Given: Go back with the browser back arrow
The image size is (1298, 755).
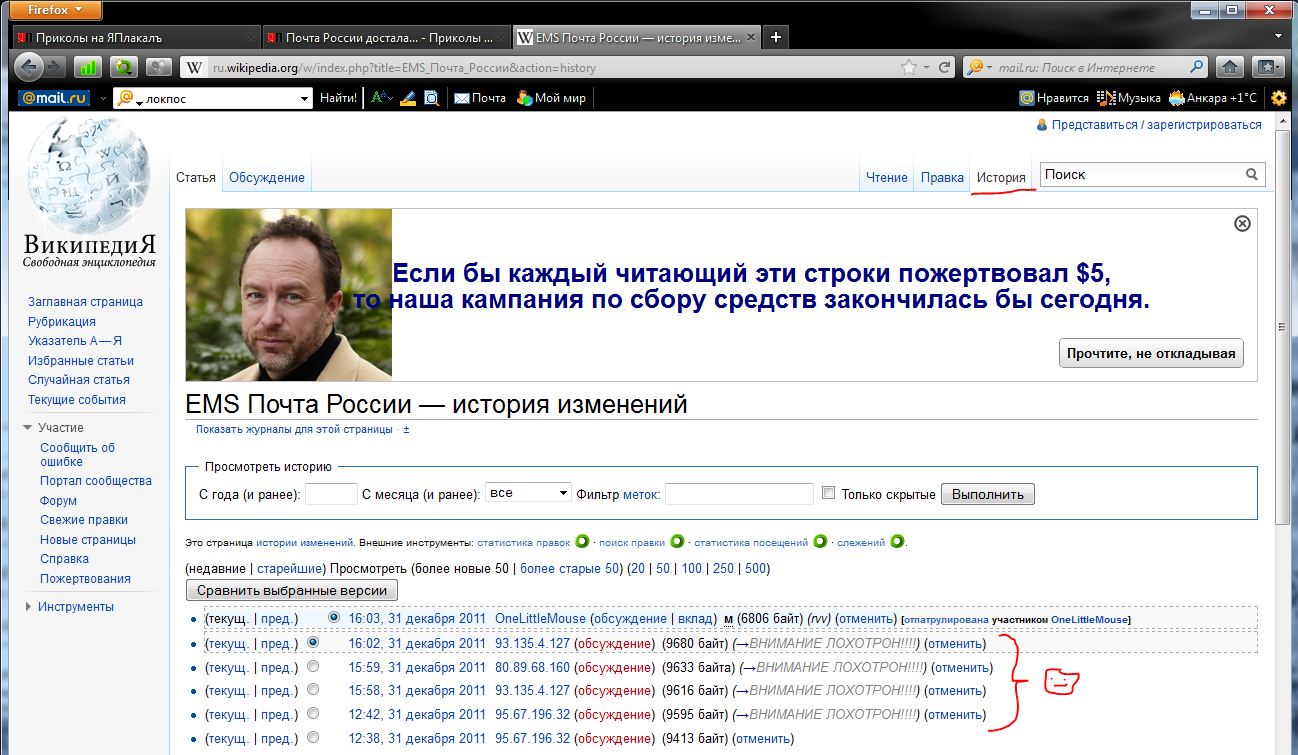Looking at the screenshot, I should pyautogui.click(x=30, y=68).
